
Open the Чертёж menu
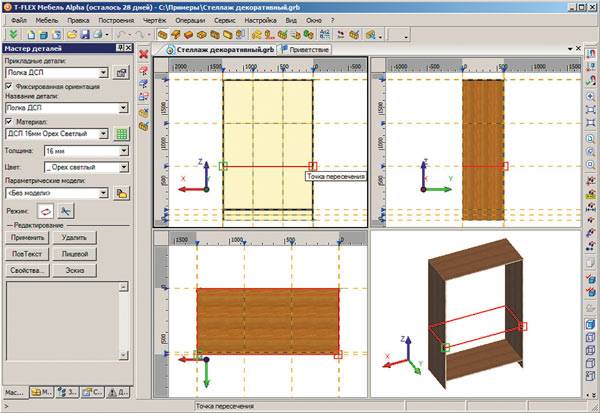coord(155,20)
